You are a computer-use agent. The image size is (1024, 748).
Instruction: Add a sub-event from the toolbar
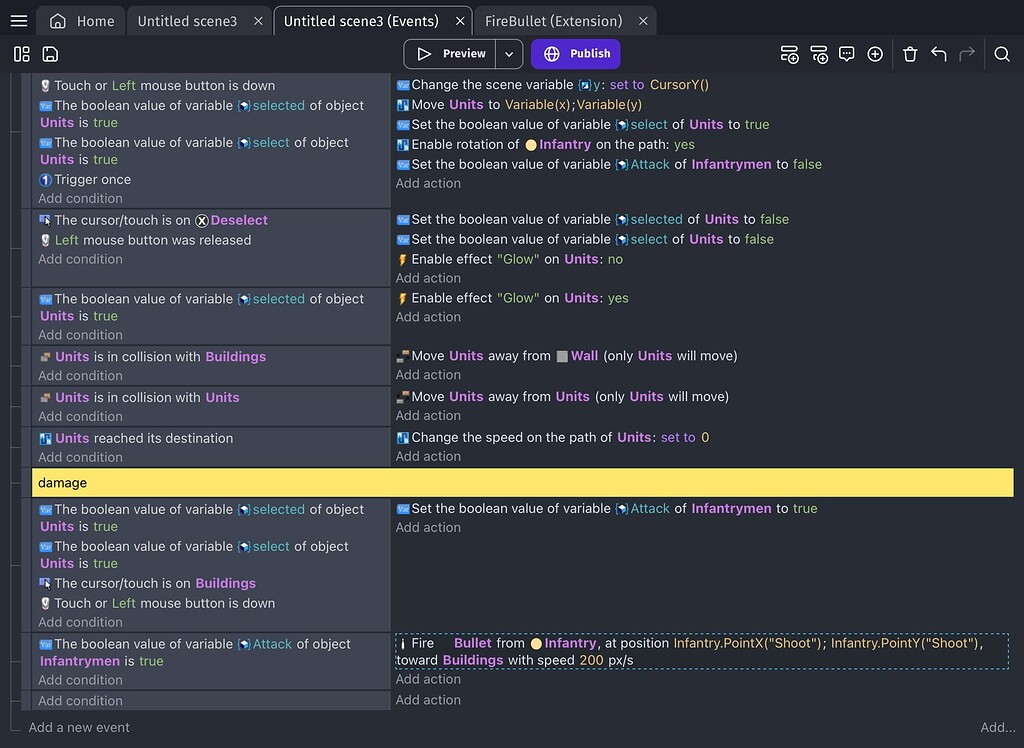(x=820, y=55)
